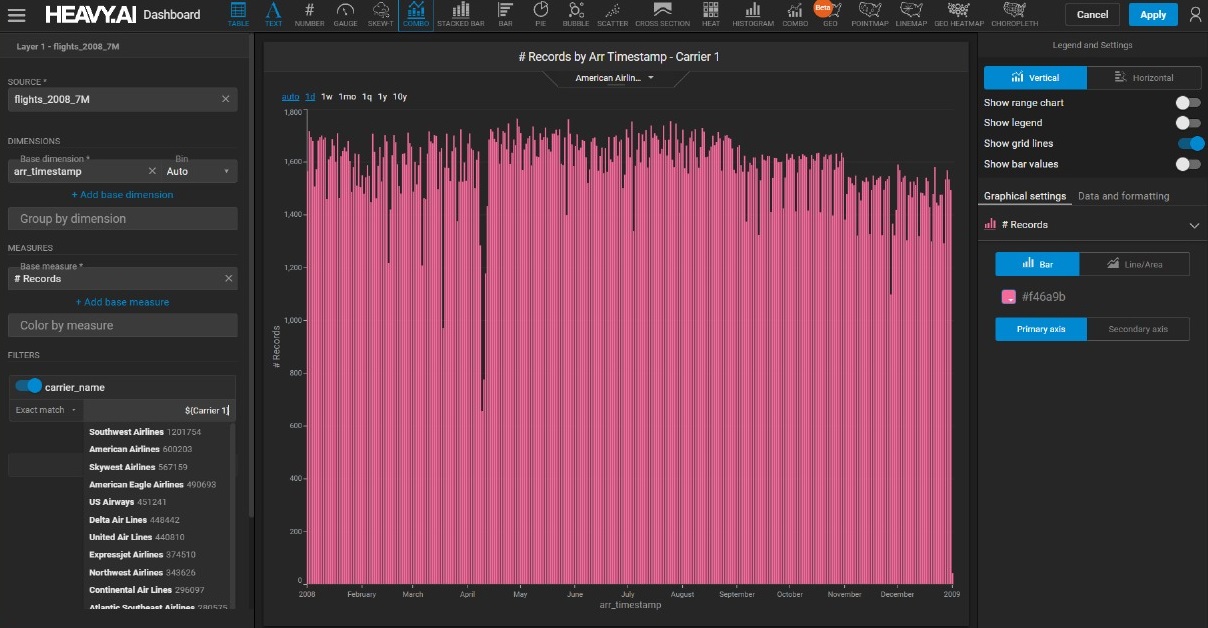The height and width of the screenshot is (628, 1208).
Task: Disable the carrier_name filter toggle
Action: tap(29, 386)
